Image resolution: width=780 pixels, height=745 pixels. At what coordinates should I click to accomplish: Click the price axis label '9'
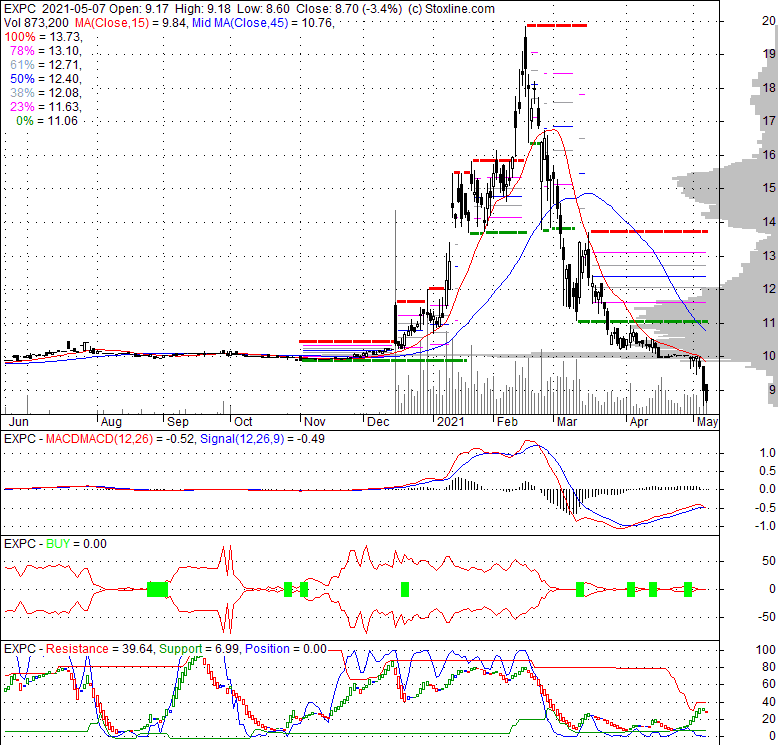(772, 389)
